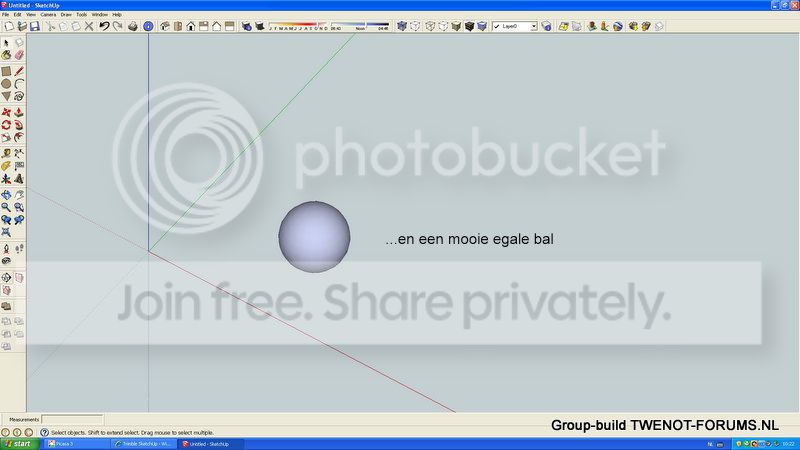Select the Circle drawing tool
Viewport: 800px width, 450px height.
tap(6, 84)
